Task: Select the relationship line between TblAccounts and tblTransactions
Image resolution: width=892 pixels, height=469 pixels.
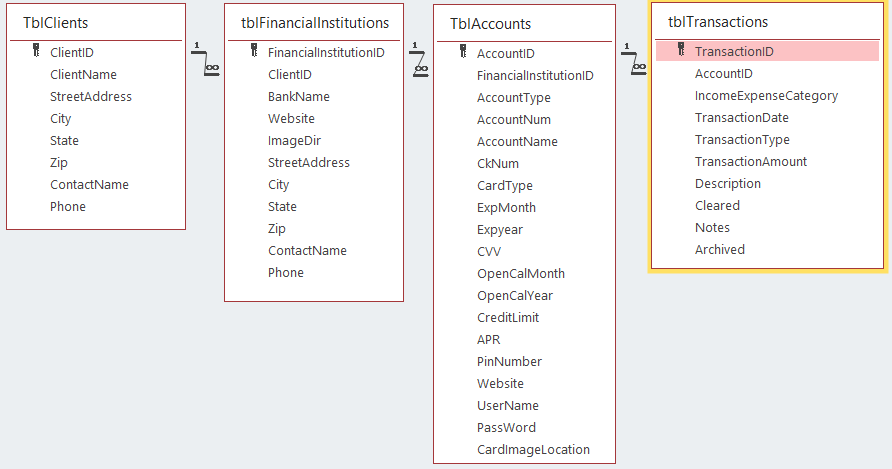Action: [x=633, y=60]
